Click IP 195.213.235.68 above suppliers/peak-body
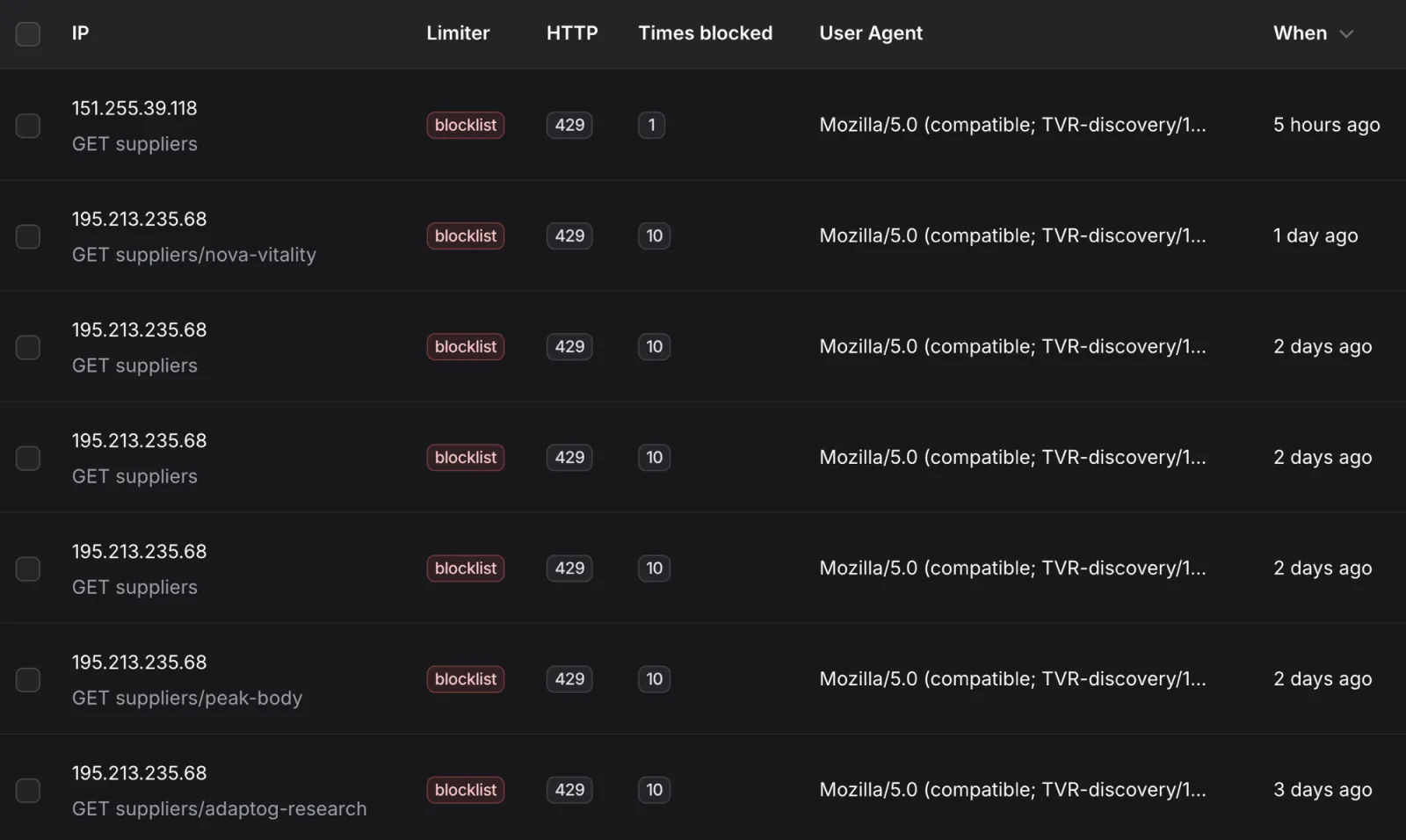1406x840 pixels. pos(140,662)
